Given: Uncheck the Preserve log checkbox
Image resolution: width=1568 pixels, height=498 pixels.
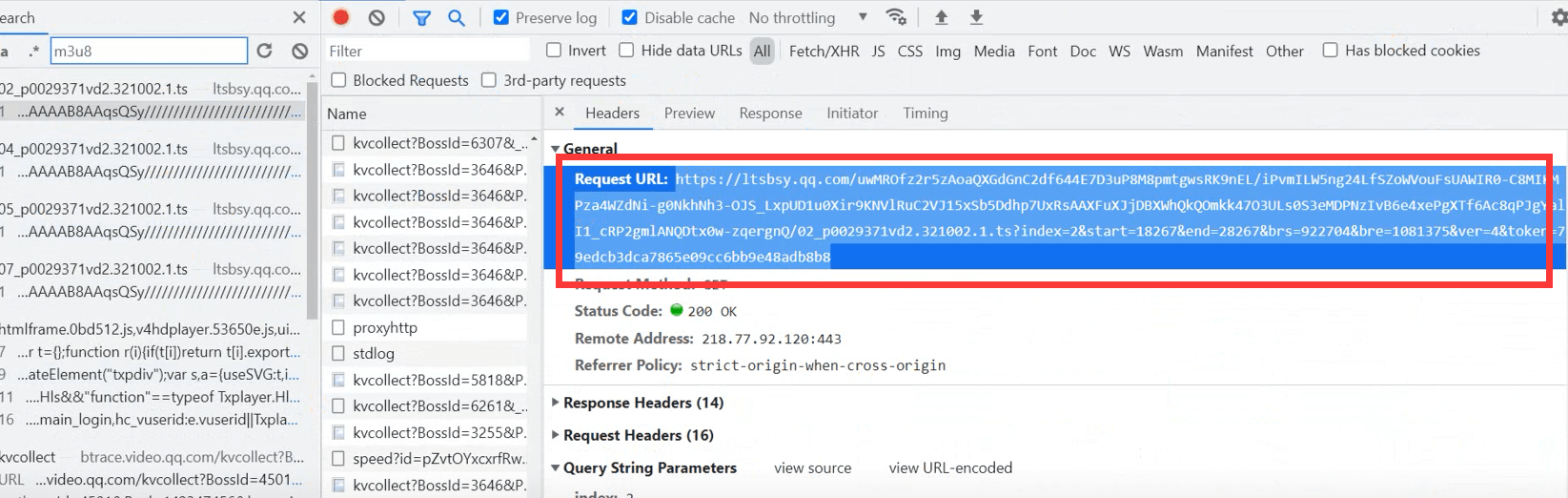Looking at the screenshot, I should pyautogui.click(x=501, y=17).
